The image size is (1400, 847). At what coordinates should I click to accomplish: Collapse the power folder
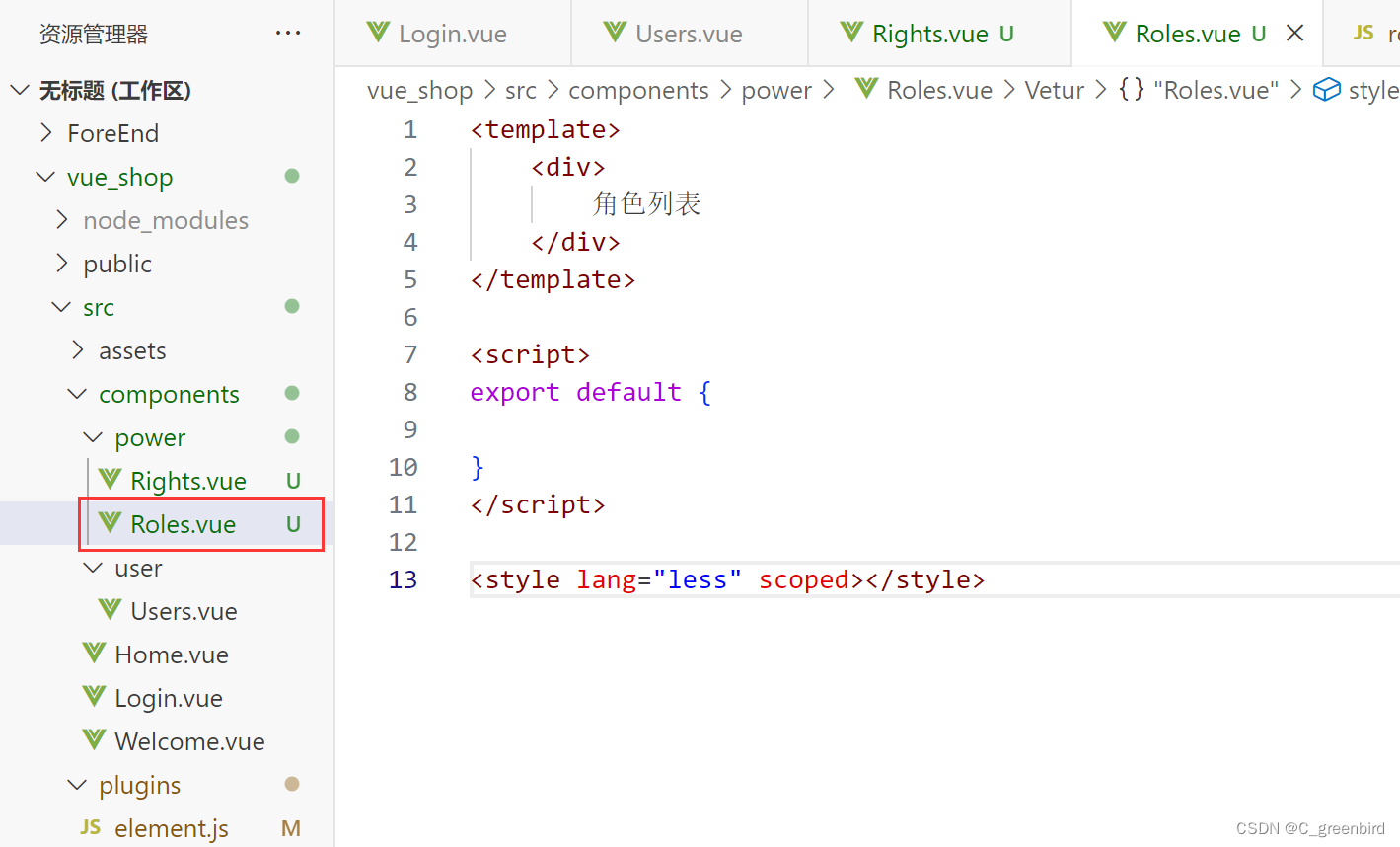(x=93, y=437)
